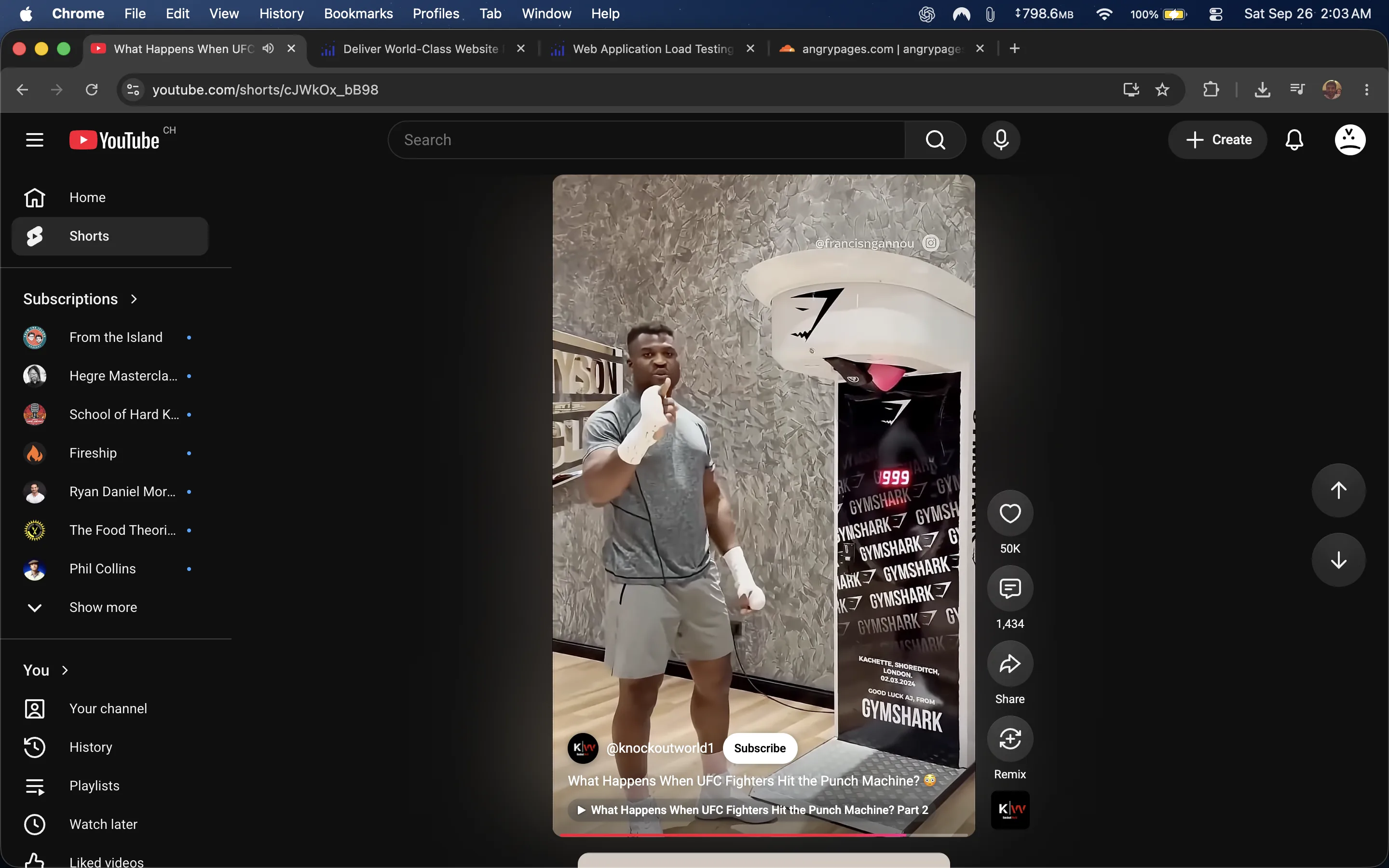Open the YouTube guide hamburger menu
1389x868 pixels.
coord(34,139)
